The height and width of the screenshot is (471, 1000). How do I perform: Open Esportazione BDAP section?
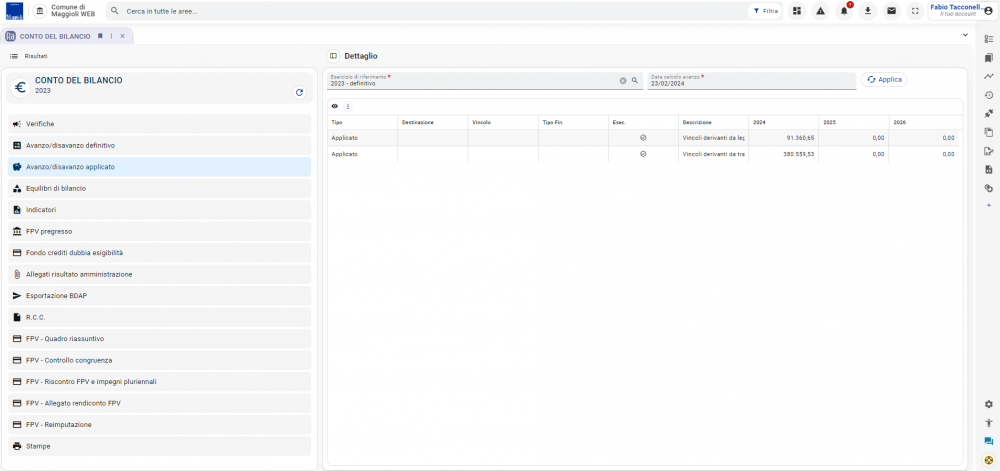159,296
